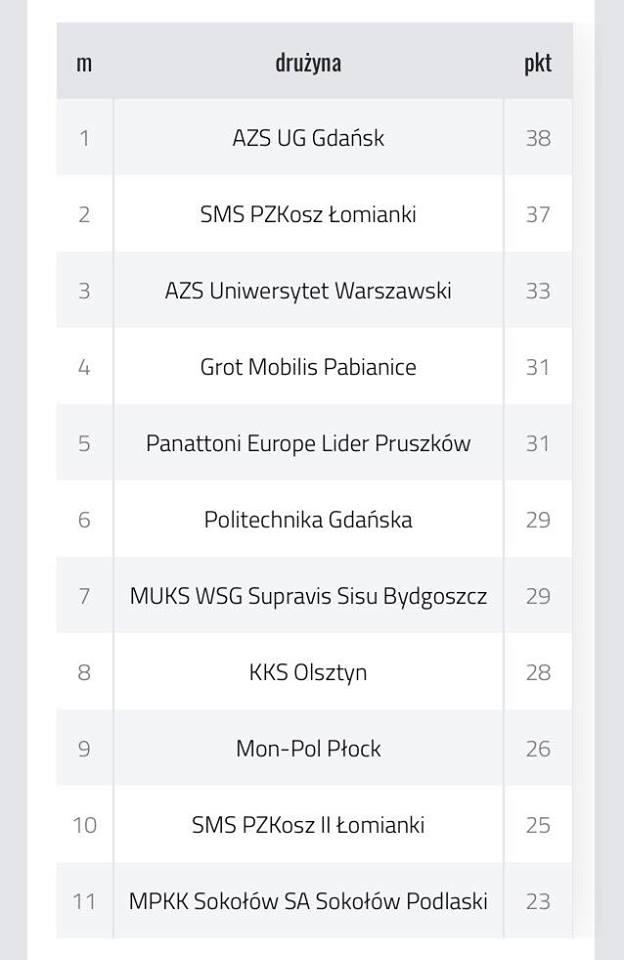Image resolution: width=624 pixels, height=960 pixels.
Task: Click the 'm' column header
Action: click(84, 62)
